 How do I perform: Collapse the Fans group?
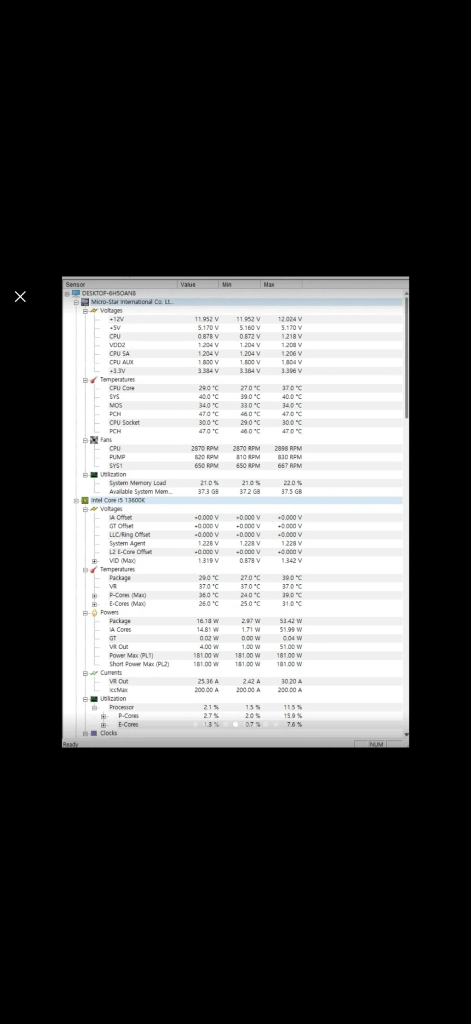click(86, 441)
